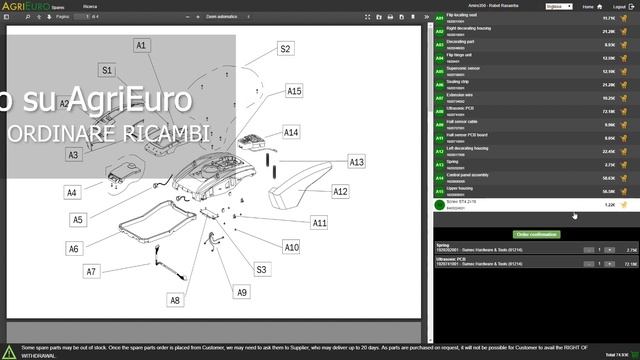Increase quantity of Ultrasonic PCB in order
Screen dimensions: 640x360
pyautogui.click(x=609, y=264)
